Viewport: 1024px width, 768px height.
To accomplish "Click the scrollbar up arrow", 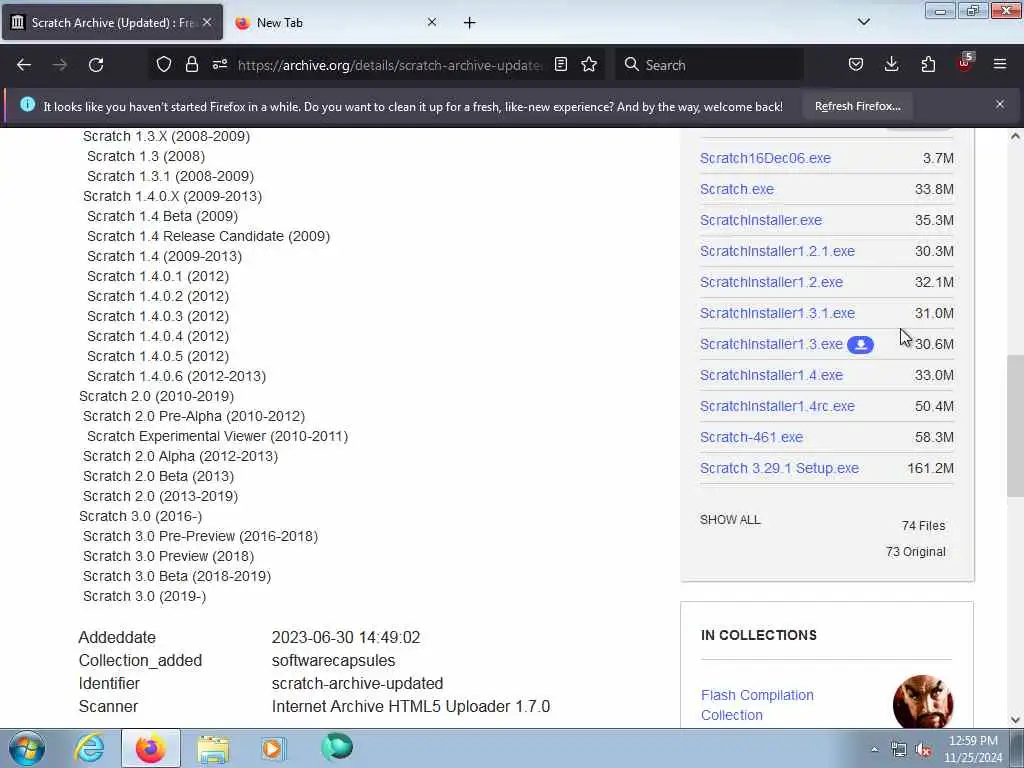I will 1015,136.
